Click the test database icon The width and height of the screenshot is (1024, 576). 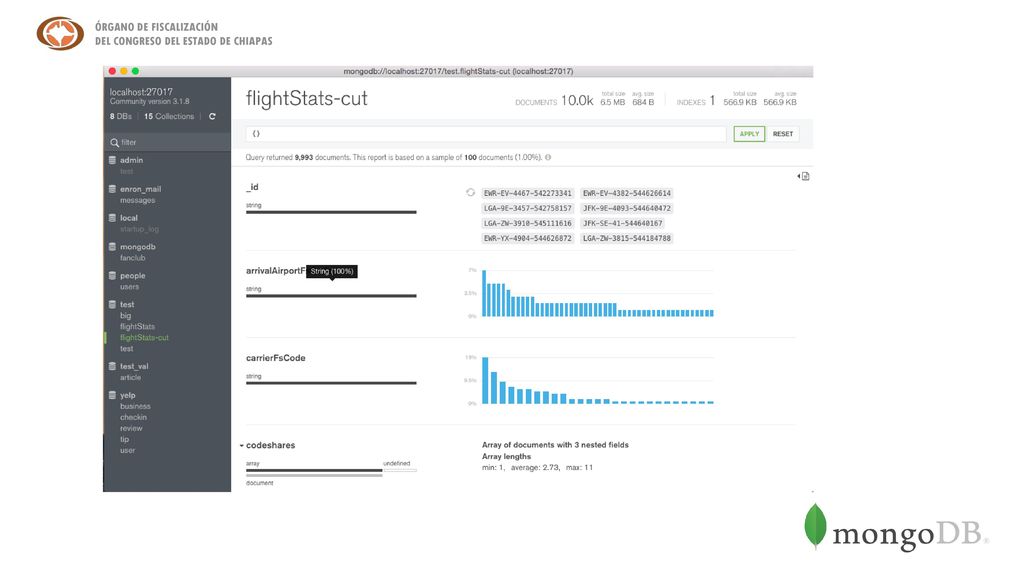pyautogui.click(x=112, y=304)
